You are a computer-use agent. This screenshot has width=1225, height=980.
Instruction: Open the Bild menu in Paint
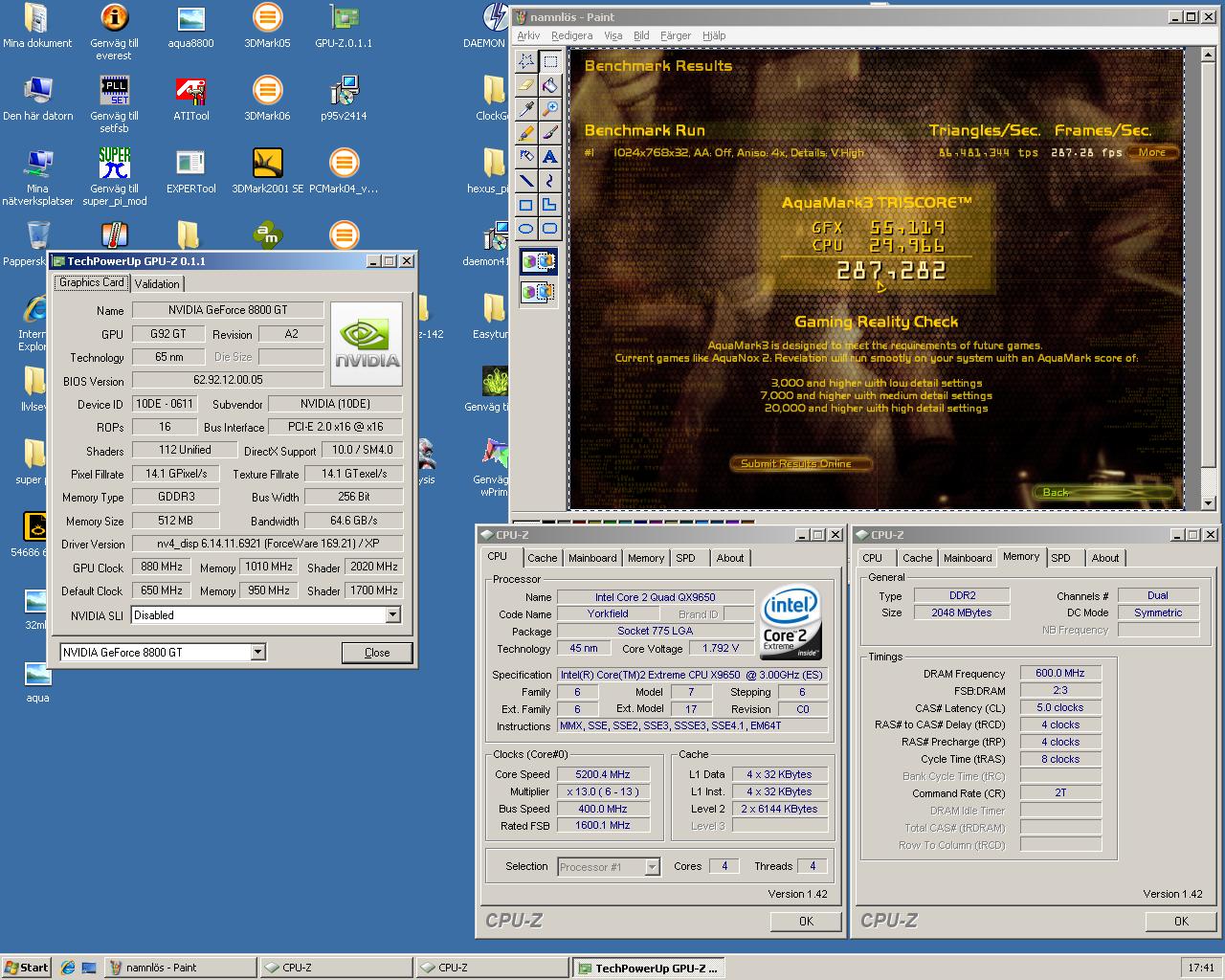coord(641,35)
